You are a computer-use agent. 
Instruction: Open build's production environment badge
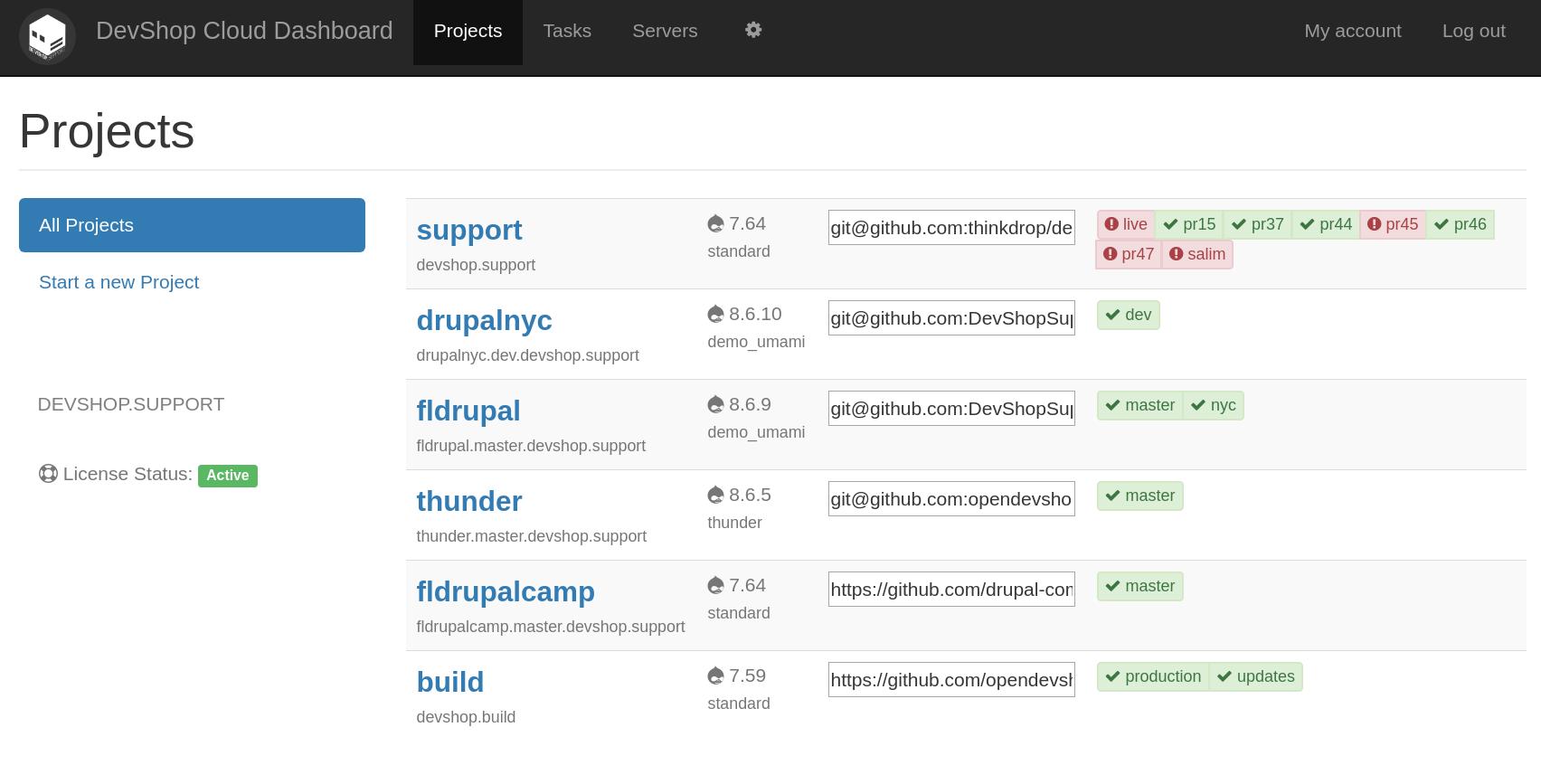click(1153, 676)
